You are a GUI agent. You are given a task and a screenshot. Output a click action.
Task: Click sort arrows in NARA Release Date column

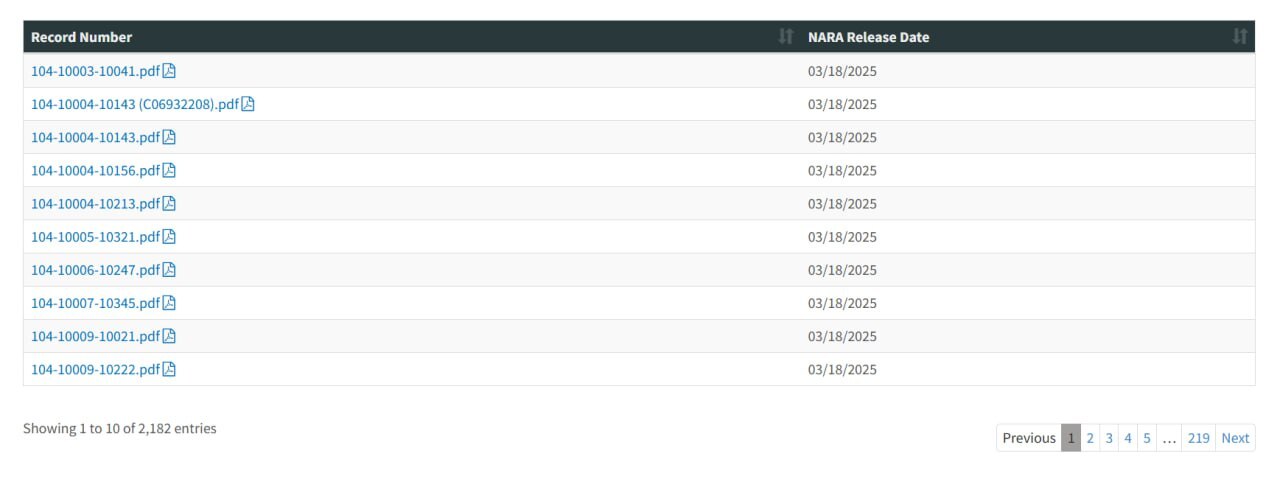(1239, 37)
